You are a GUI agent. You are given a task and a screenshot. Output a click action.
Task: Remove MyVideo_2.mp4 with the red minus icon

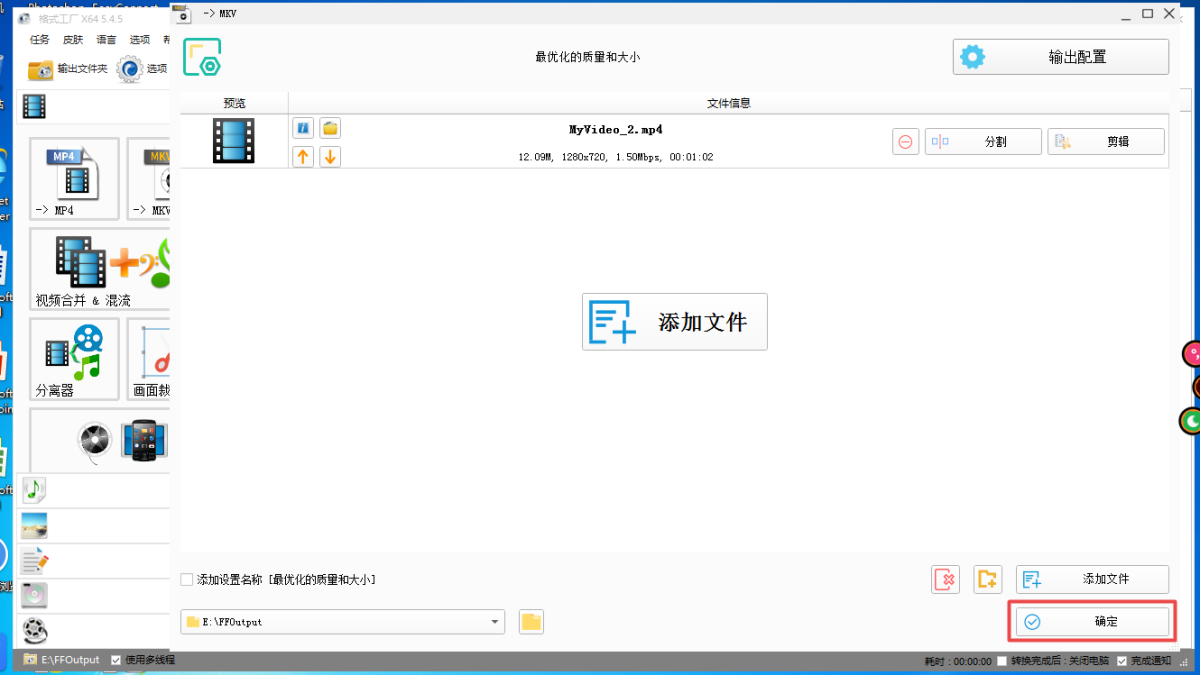click(905, 142)
